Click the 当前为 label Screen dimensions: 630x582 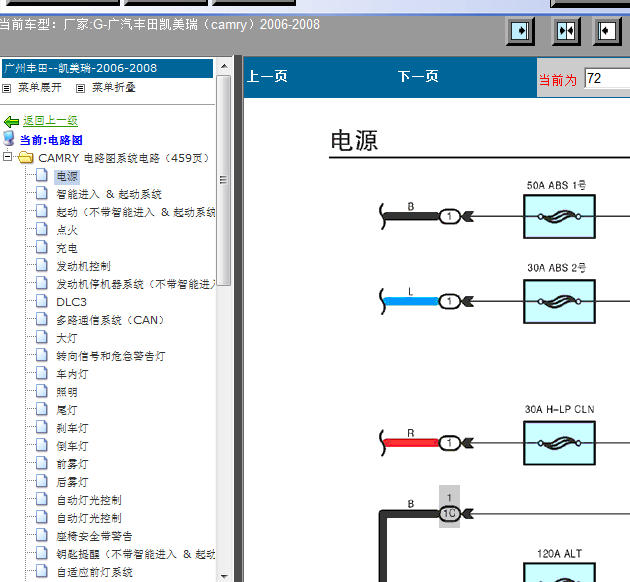click(x=558, y=80)
